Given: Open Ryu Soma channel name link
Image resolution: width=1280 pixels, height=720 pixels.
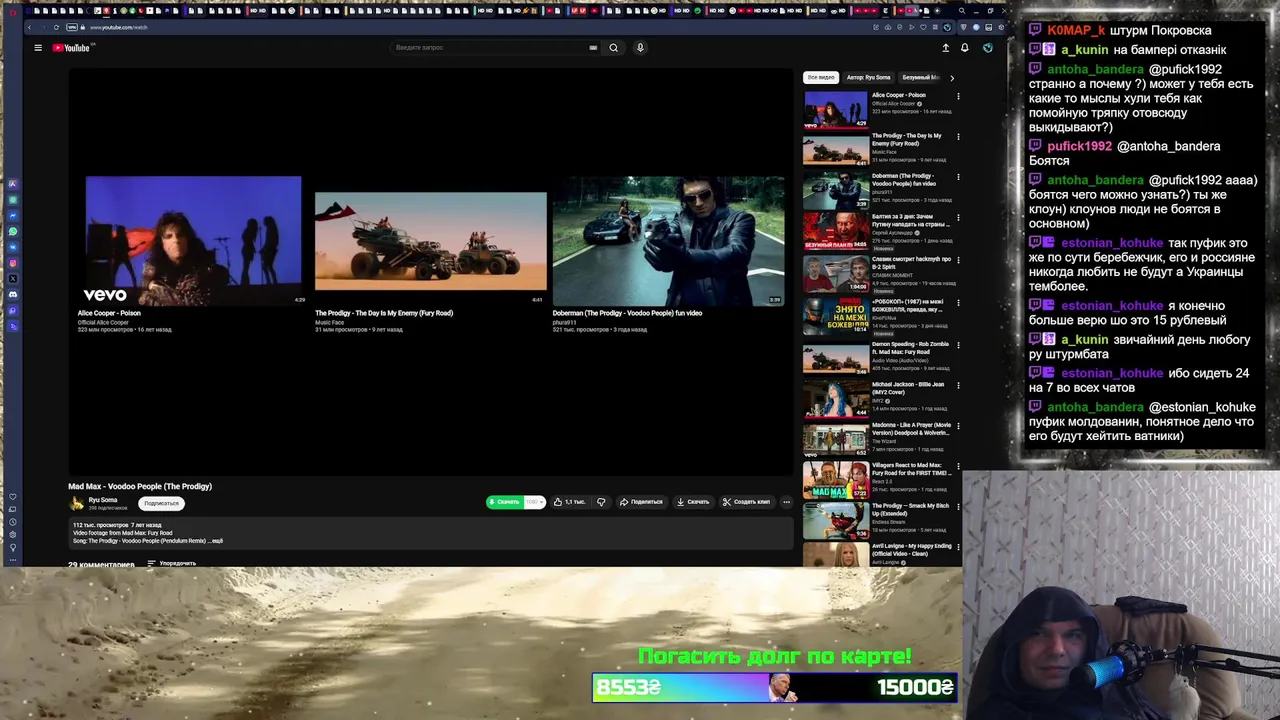Looking at the screenshot, I should 103,500.
